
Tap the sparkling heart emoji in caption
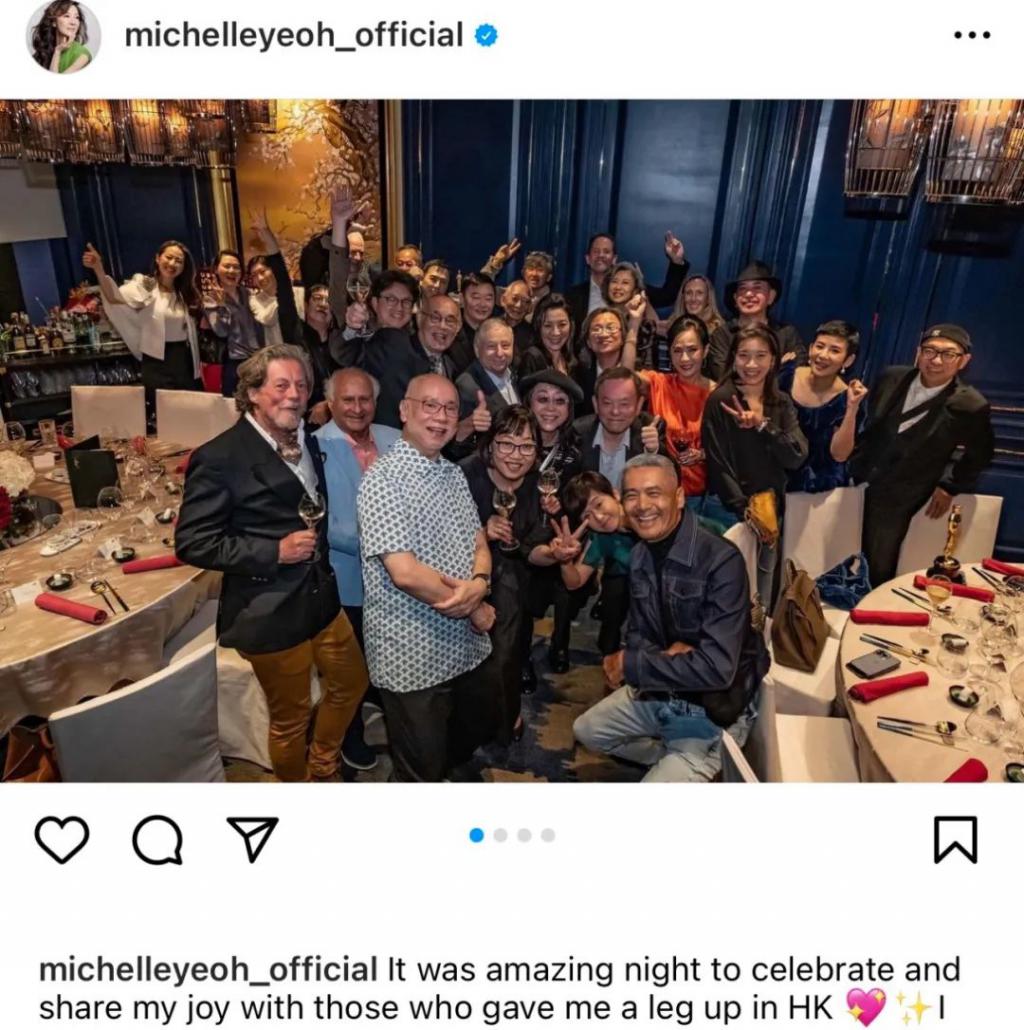865,1007
